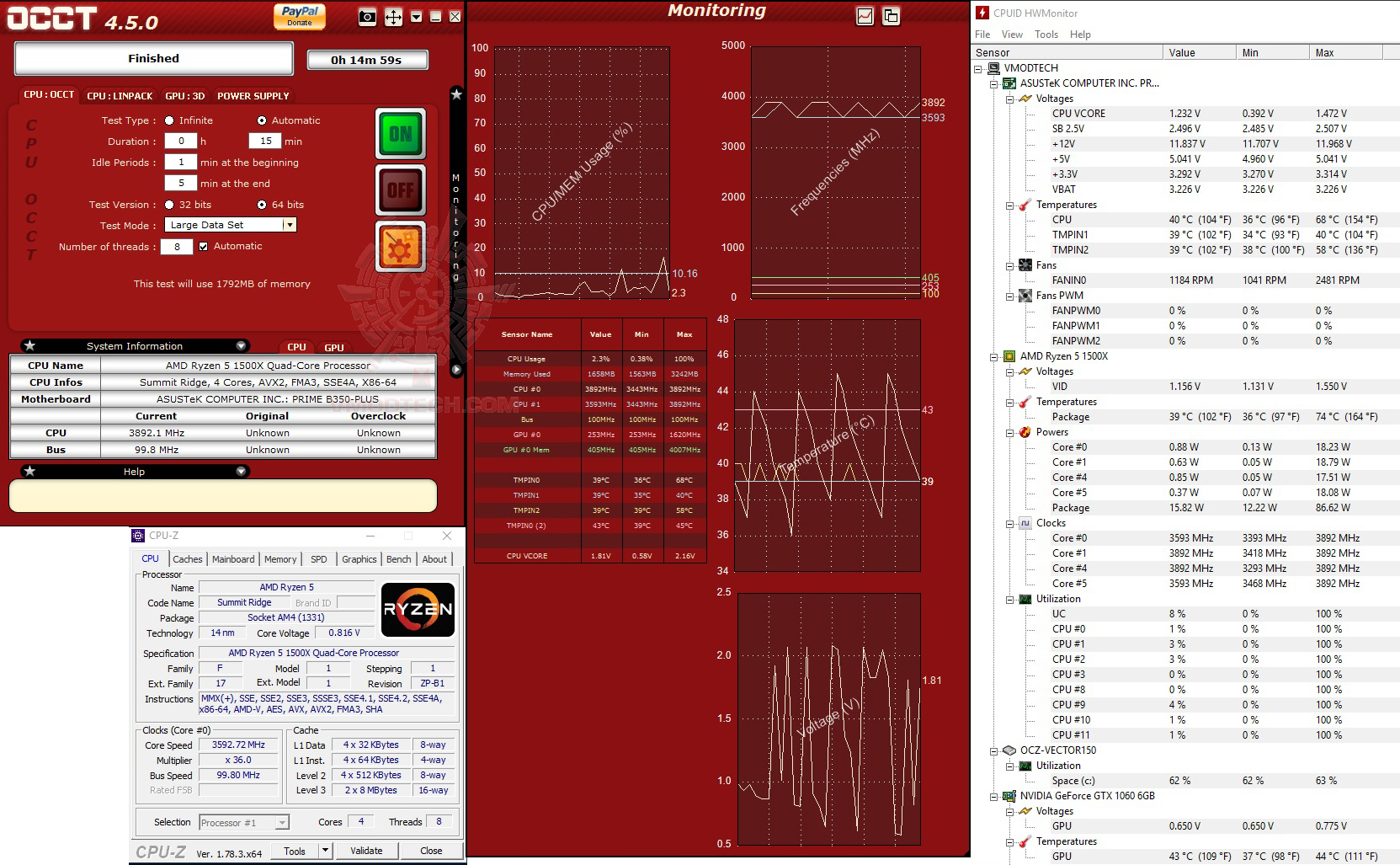The width and height of the screenshot is (1400, 865).
Task: Collapse the Help panel arrow
Action: (242, 471)
